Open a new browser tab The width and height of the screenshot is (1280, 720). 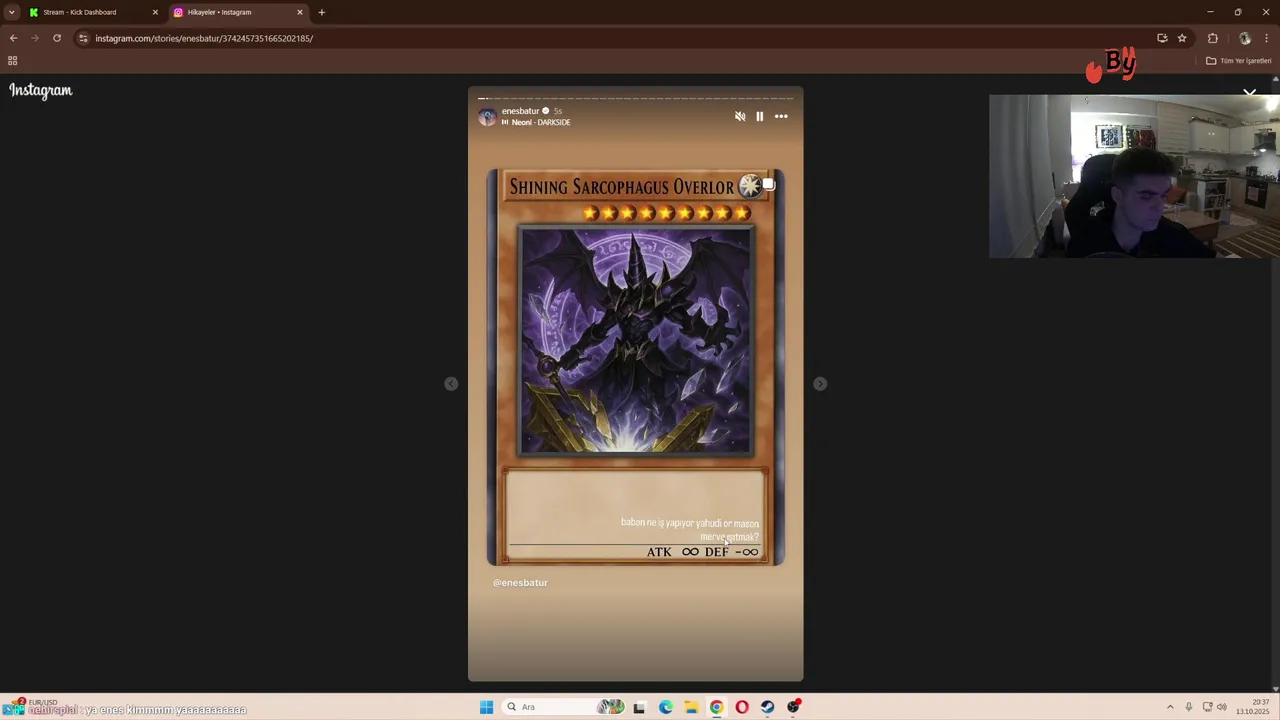[x=322, y=12]
